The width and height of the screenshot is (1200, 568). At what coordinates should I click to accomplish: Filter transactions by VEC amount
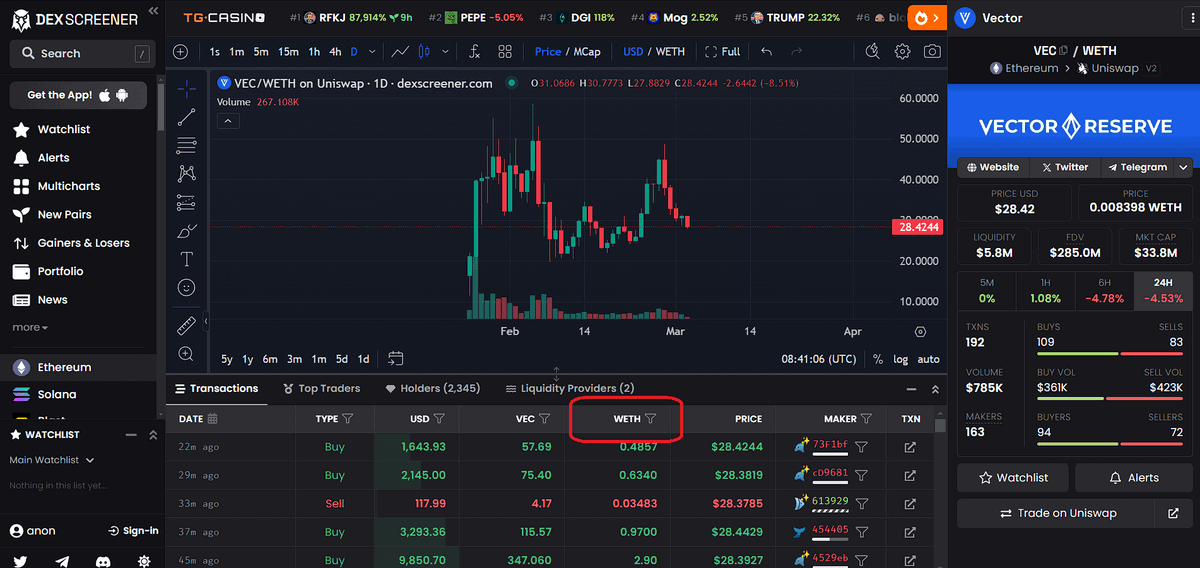(544, 419)
